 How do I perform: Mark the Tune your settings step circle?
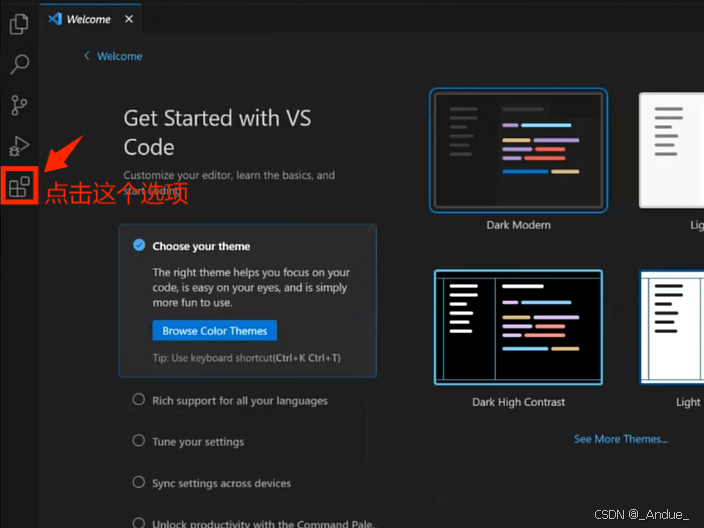pos(139,440)
